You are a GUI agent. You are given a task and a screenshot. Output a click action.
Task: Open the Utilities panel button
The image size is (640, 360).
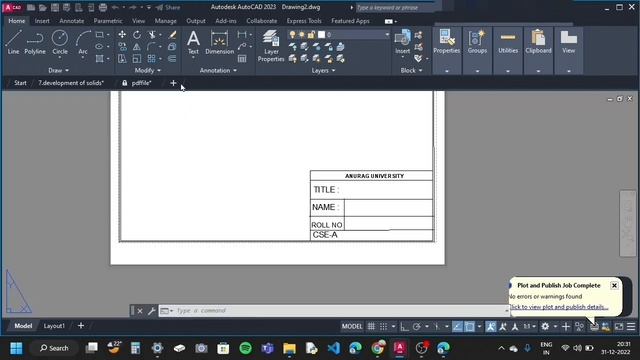(x=508, y=50)
